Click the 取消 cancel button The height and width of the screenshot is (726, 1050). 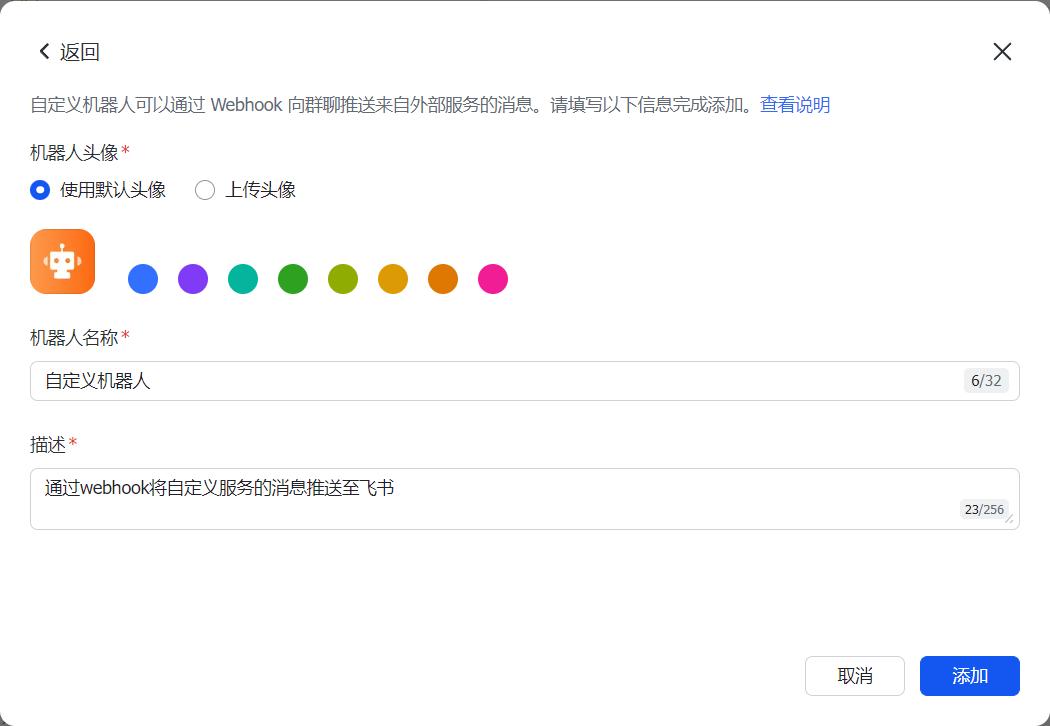pyautogui.click(x=854, y=676)
